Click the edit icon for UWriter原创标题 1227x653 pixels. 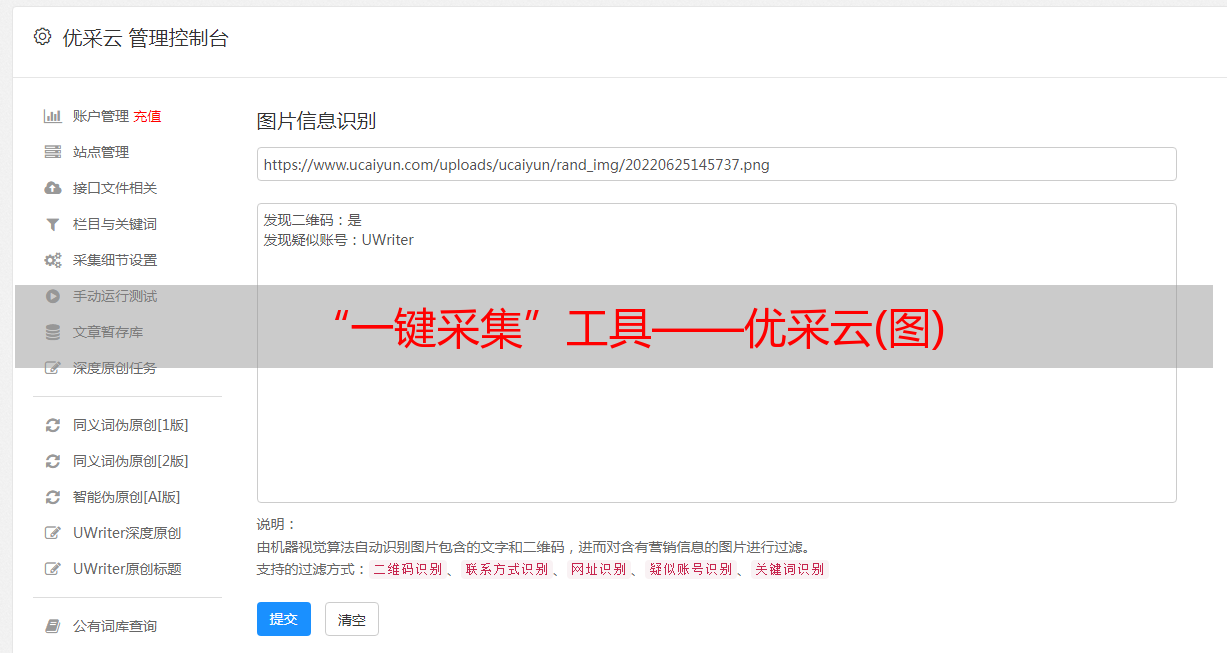click(x=53, y=569)
